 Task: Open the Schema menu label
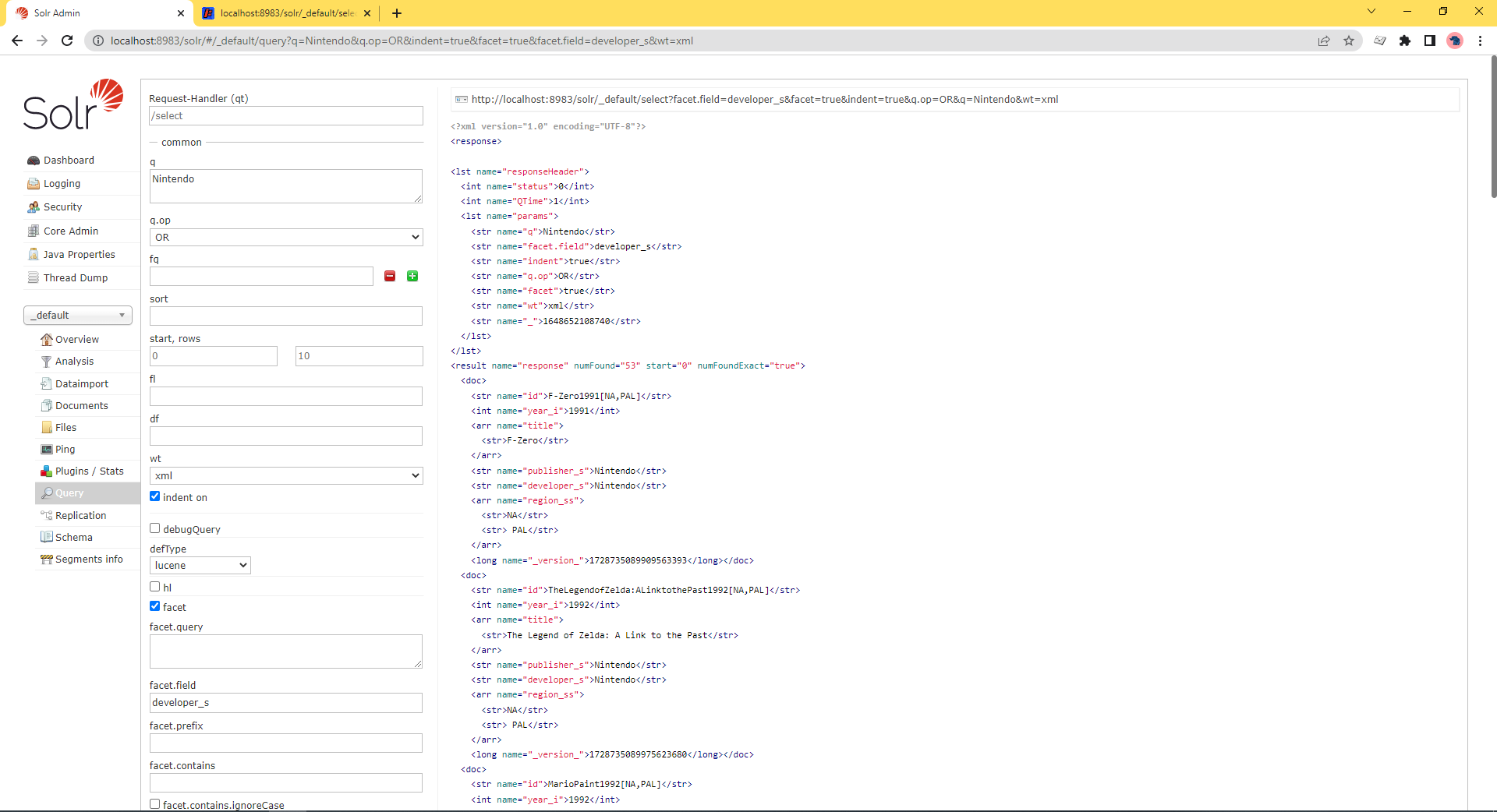pyautogui.click(x=74, y=538)
